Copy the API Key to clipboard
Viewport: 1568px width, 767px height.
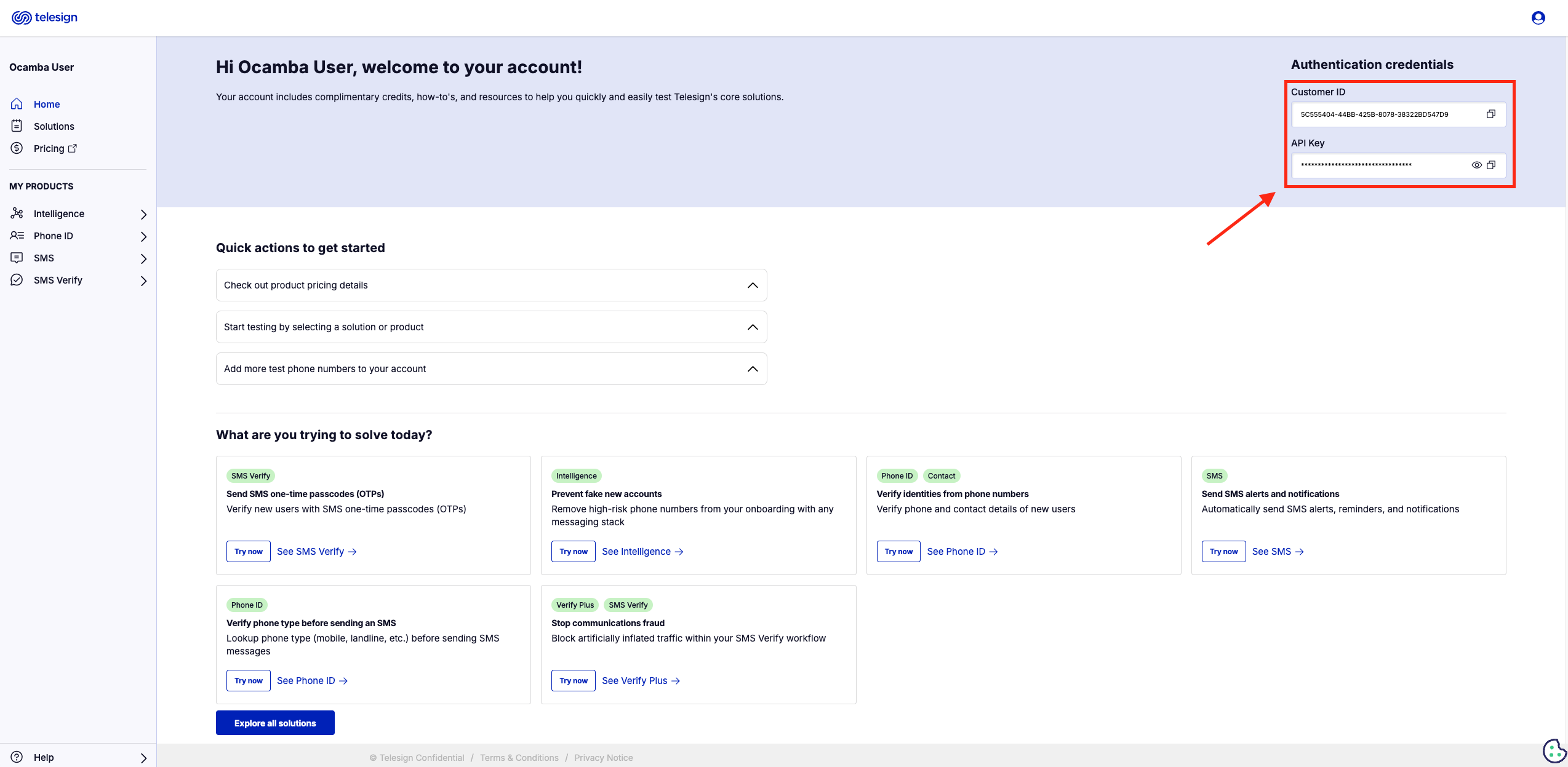point(1490,165)
